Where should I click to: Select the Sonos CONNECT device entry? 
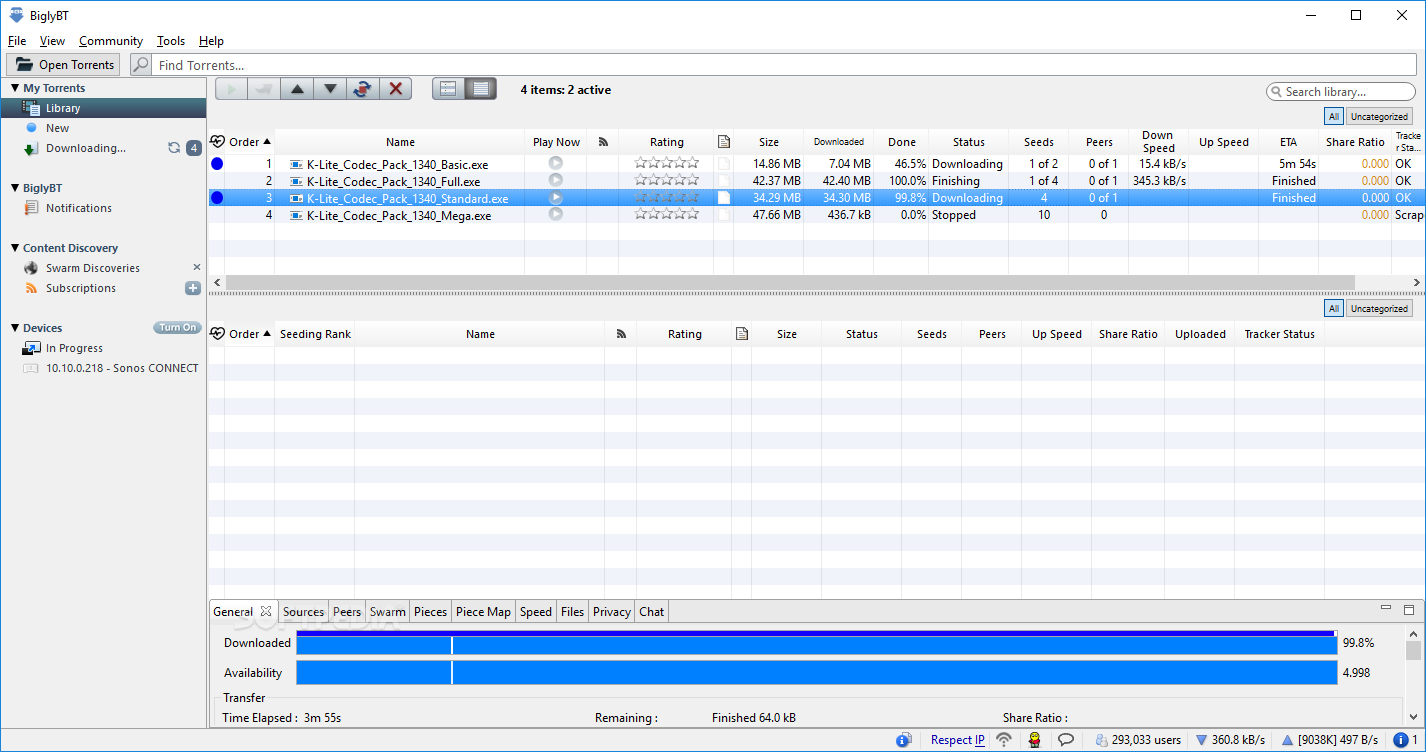pyautogui.click(x=121, y=368)
